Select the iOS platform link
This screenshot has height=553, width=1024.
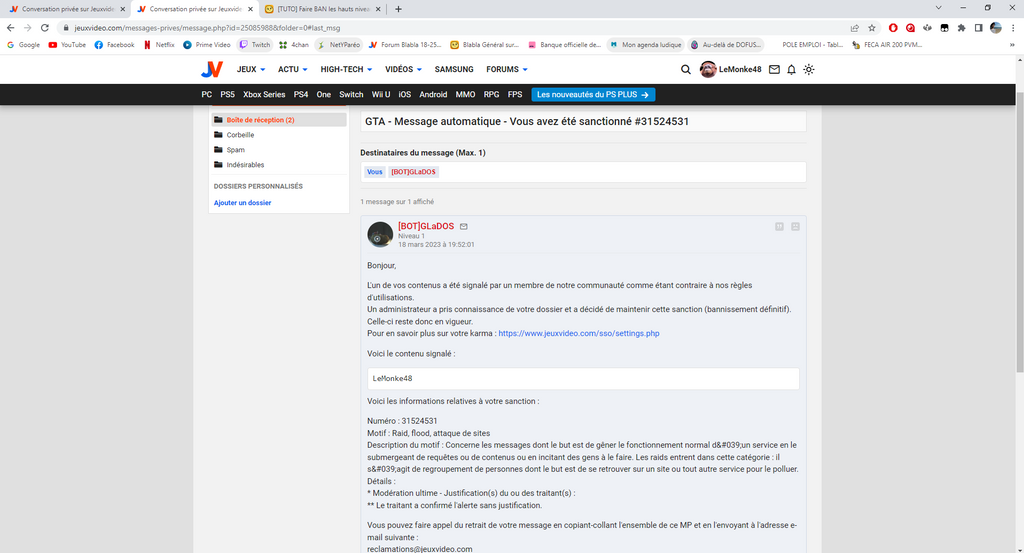(405, 95)
